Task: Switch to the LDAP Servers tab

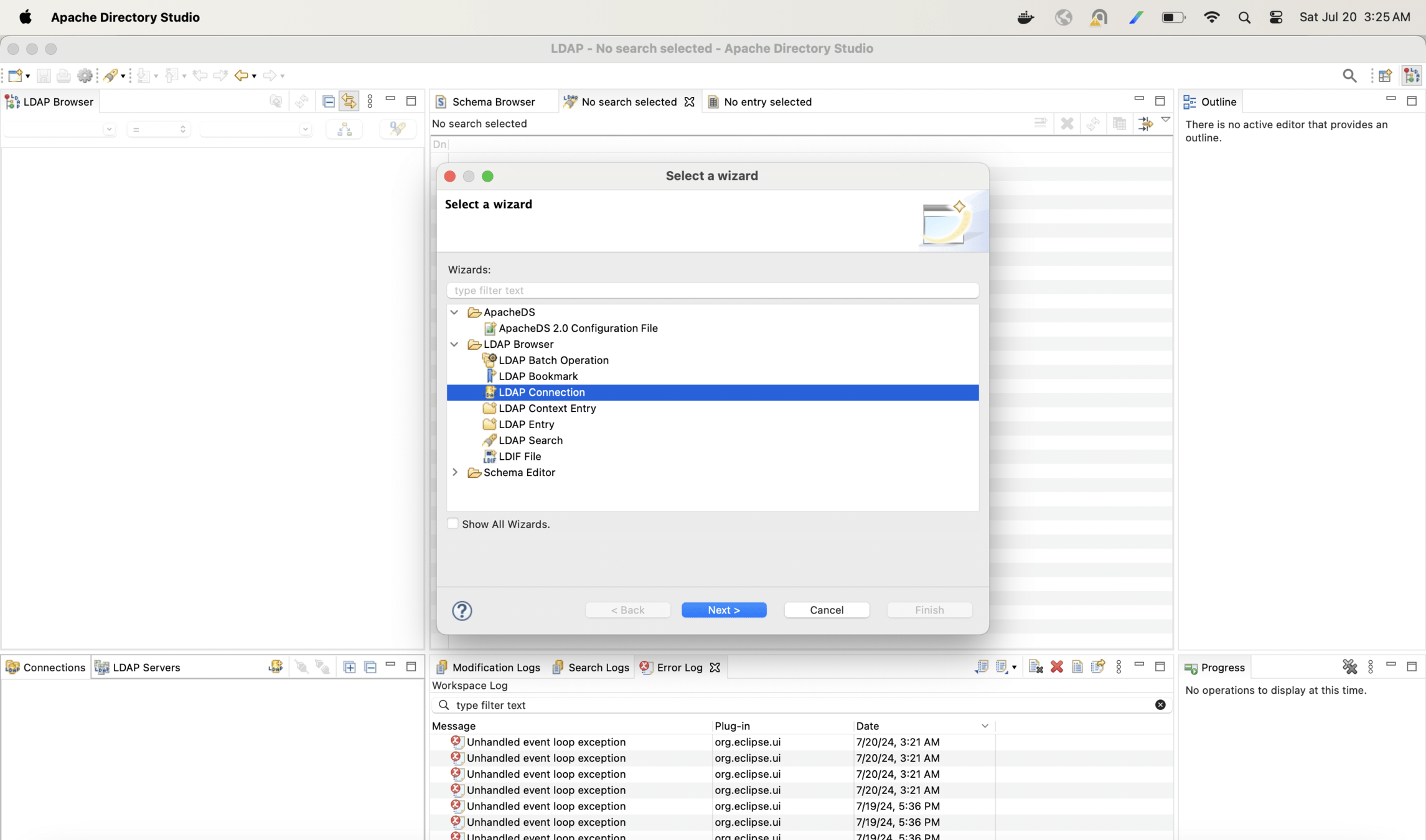Action: tap(146, 667)
